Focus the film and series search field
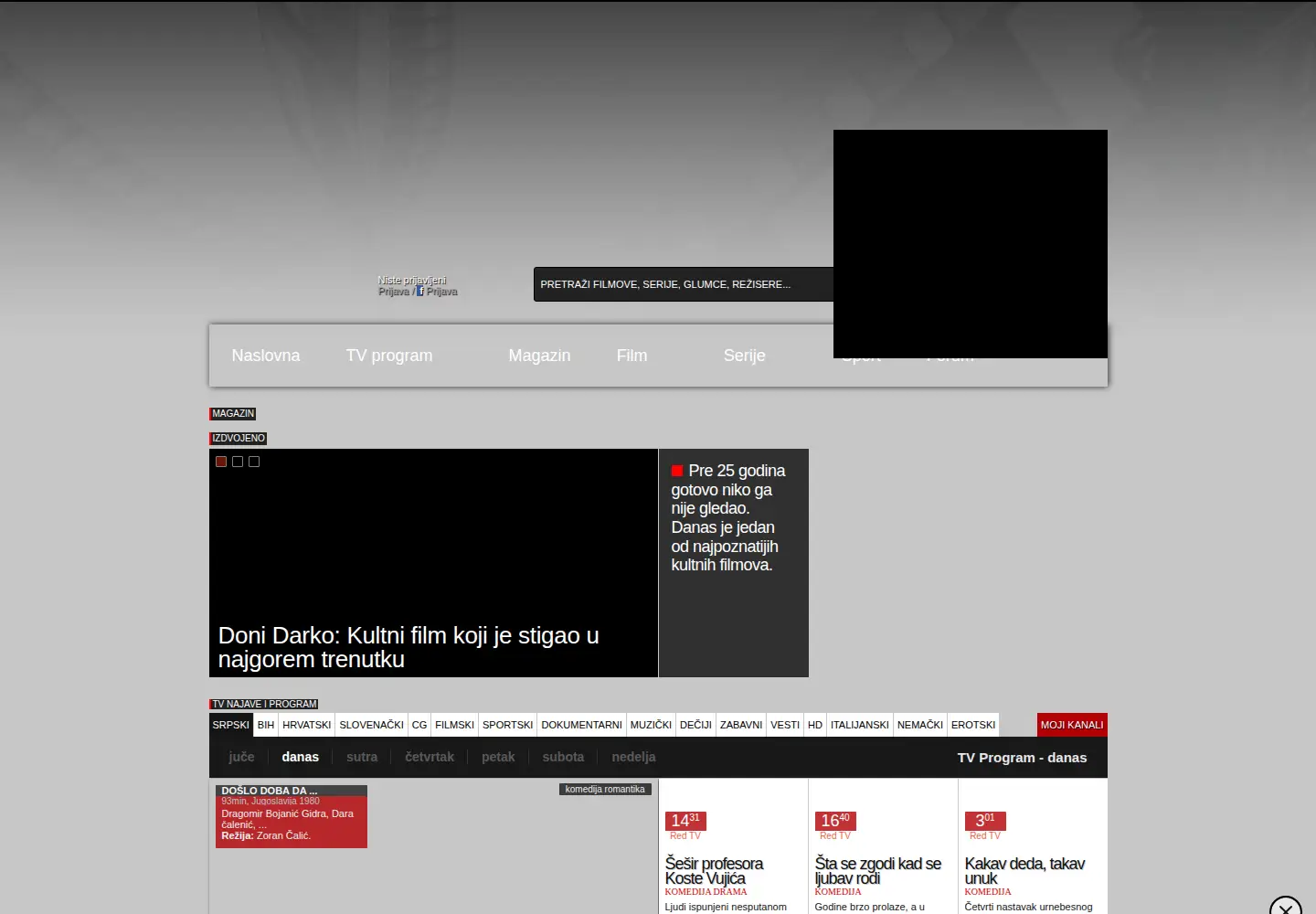Screen dimensions: 1316x914 (x=684, y=284)
